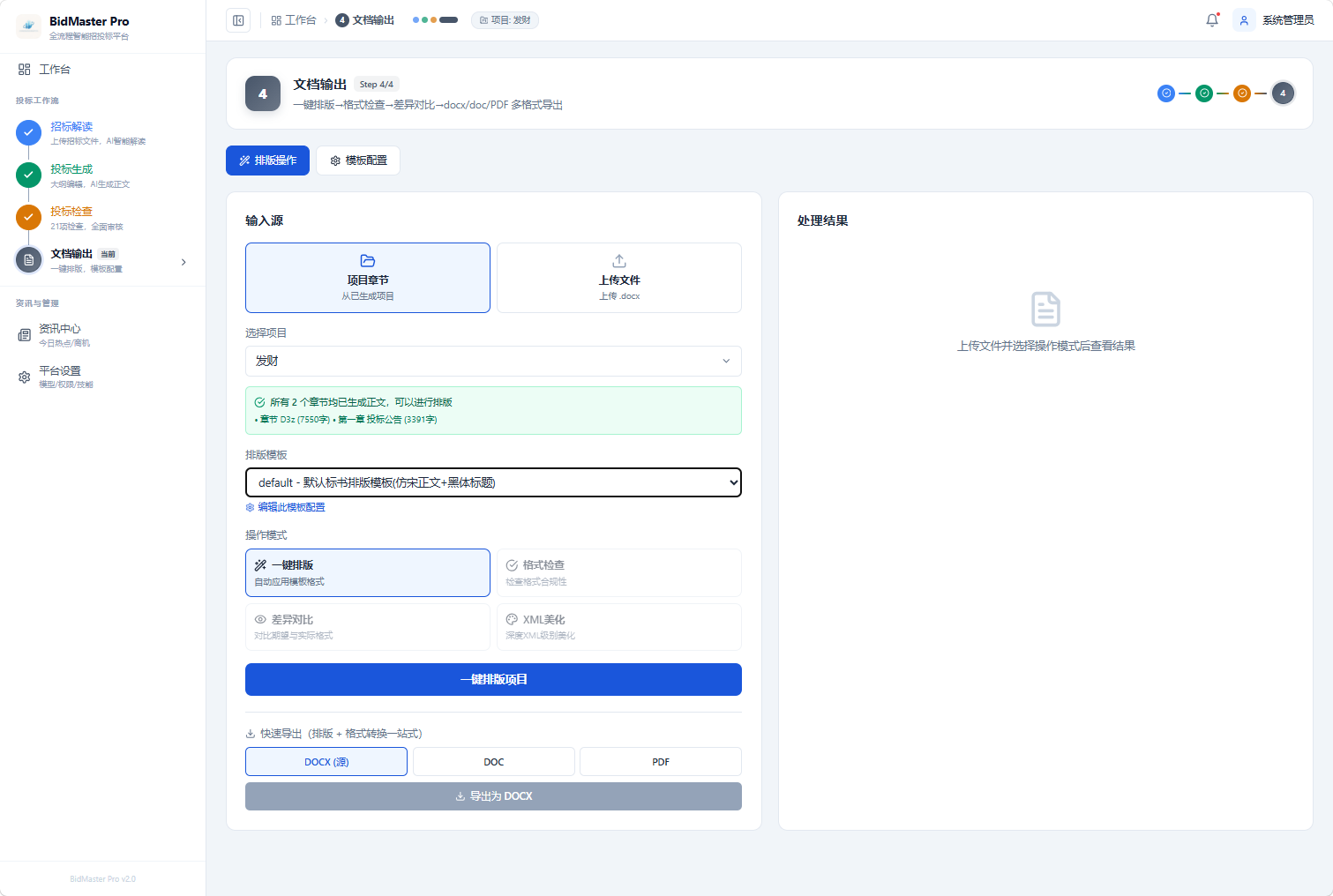Click the breadcrumb step 4 circle icon
1333x896 pixels.
pos(342,20)
